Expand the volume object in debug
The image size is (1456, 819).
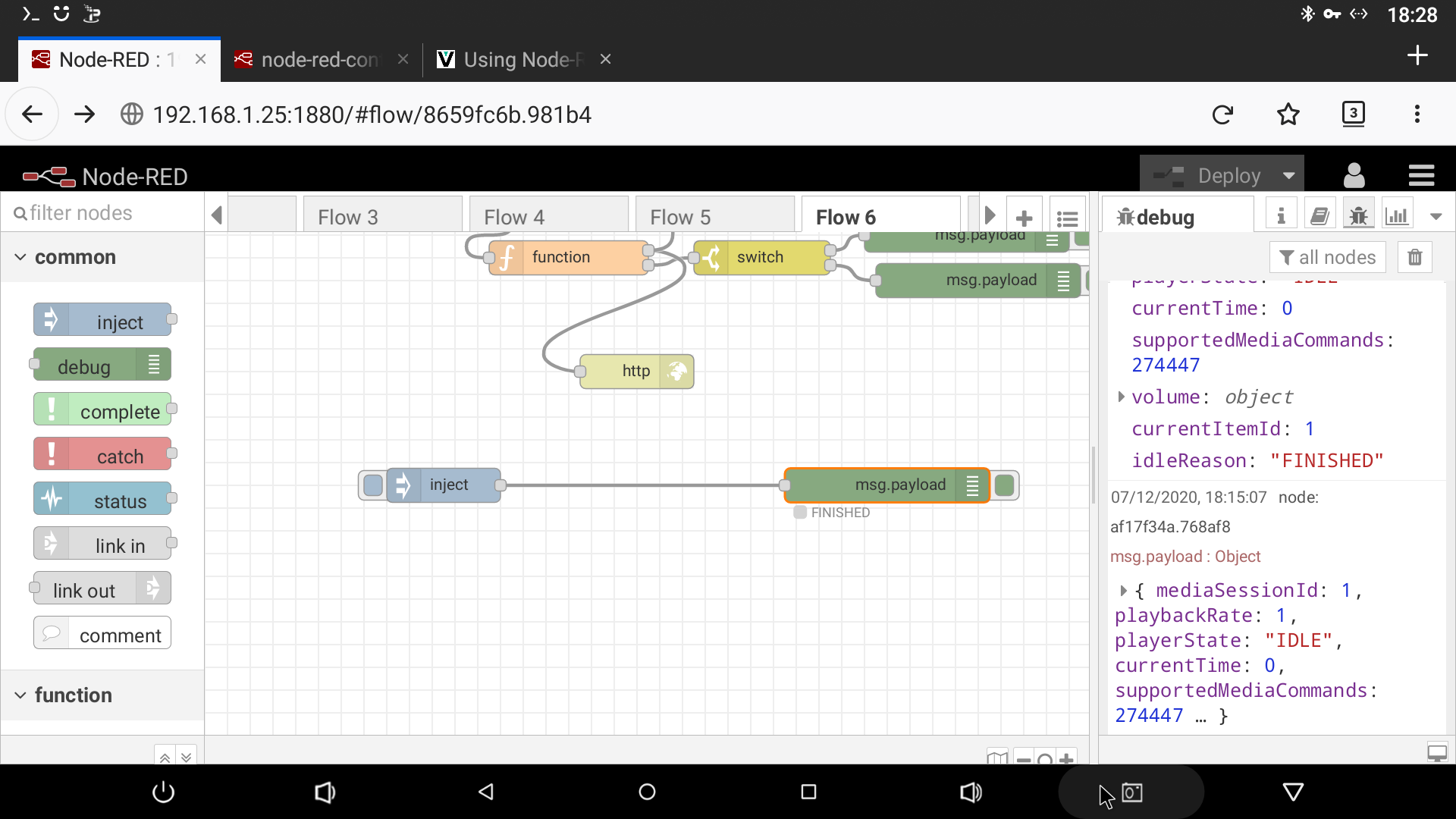point(1121,397)
